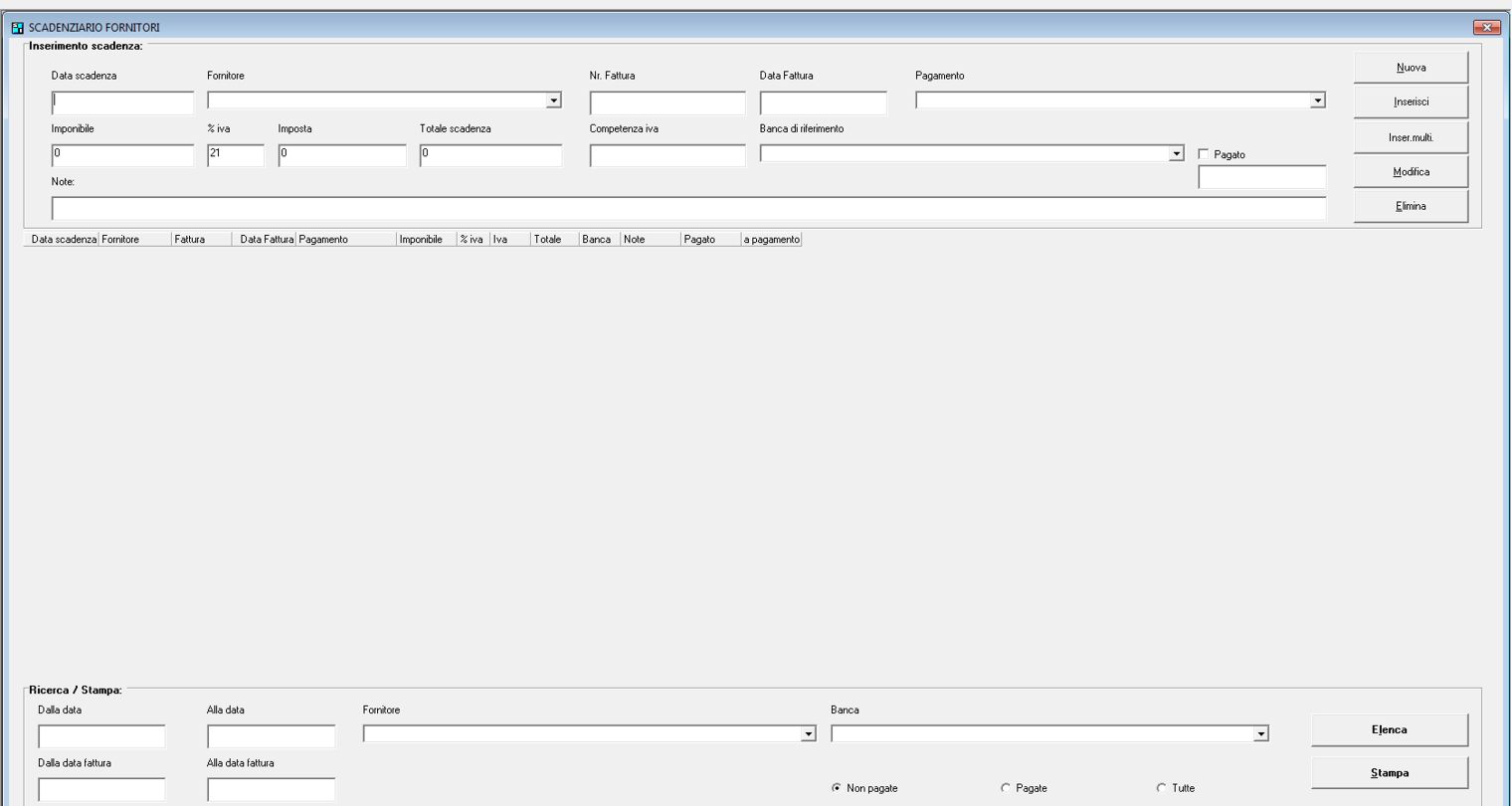Click the Fattura column header
Viewport: 1512px width, 806px height.
(201, 240)
